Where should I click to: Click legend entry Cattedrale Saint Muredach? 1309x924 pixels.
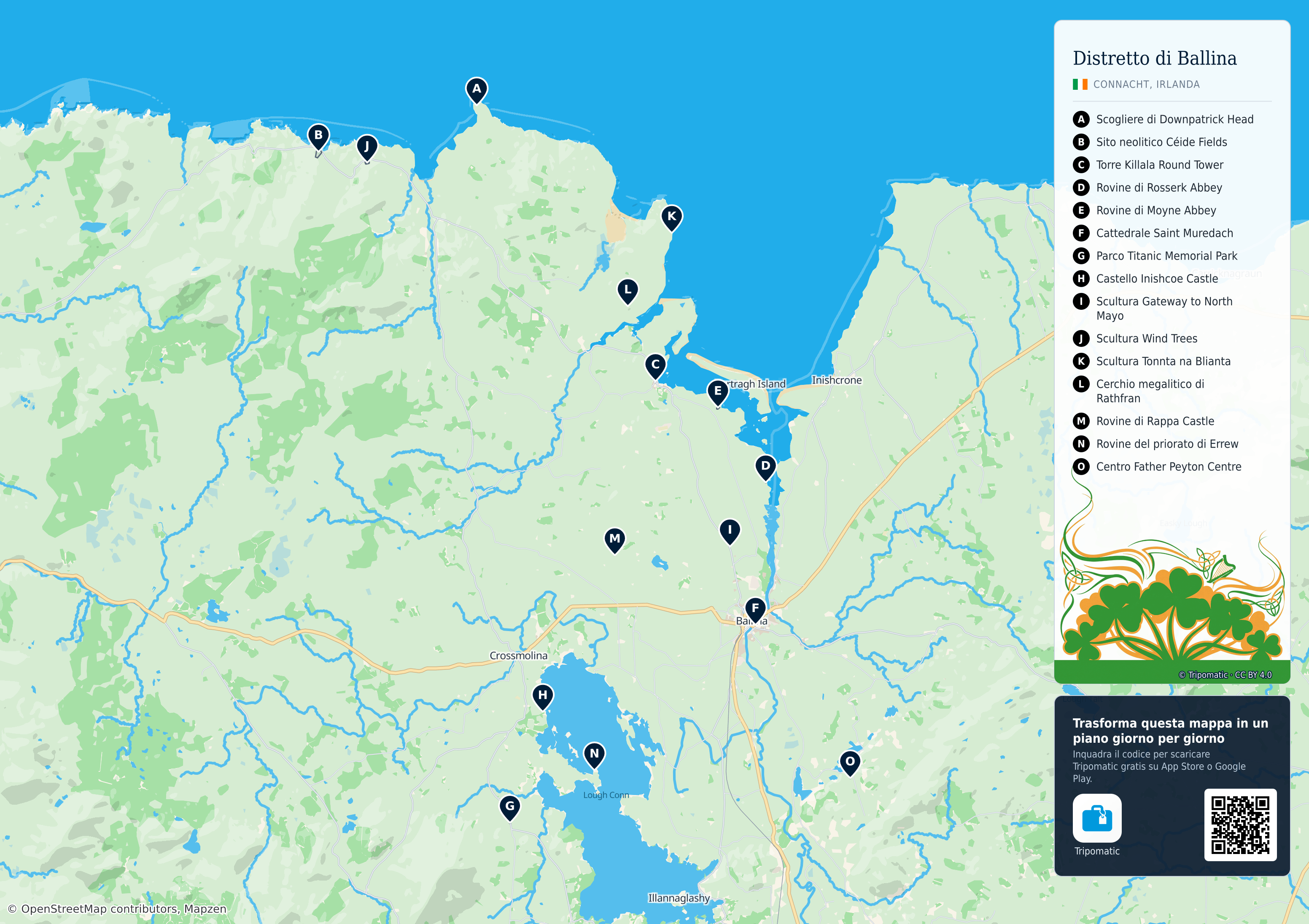(1153, 233)
